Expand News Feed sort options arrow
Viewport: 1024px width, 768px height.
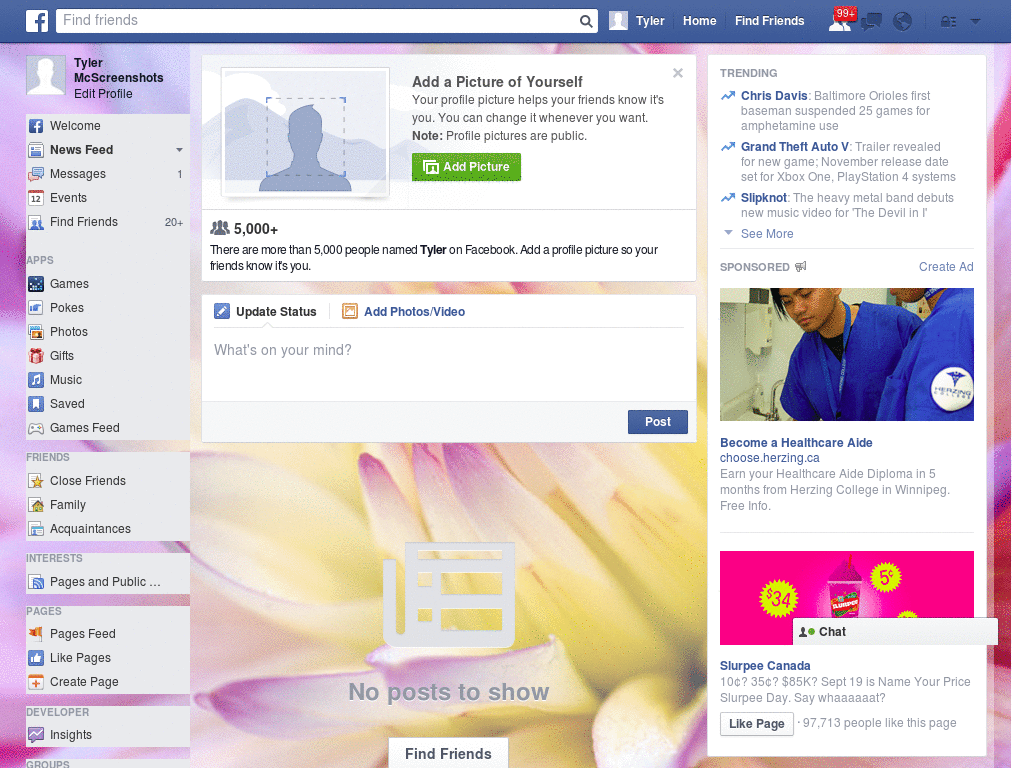point(179,150)
